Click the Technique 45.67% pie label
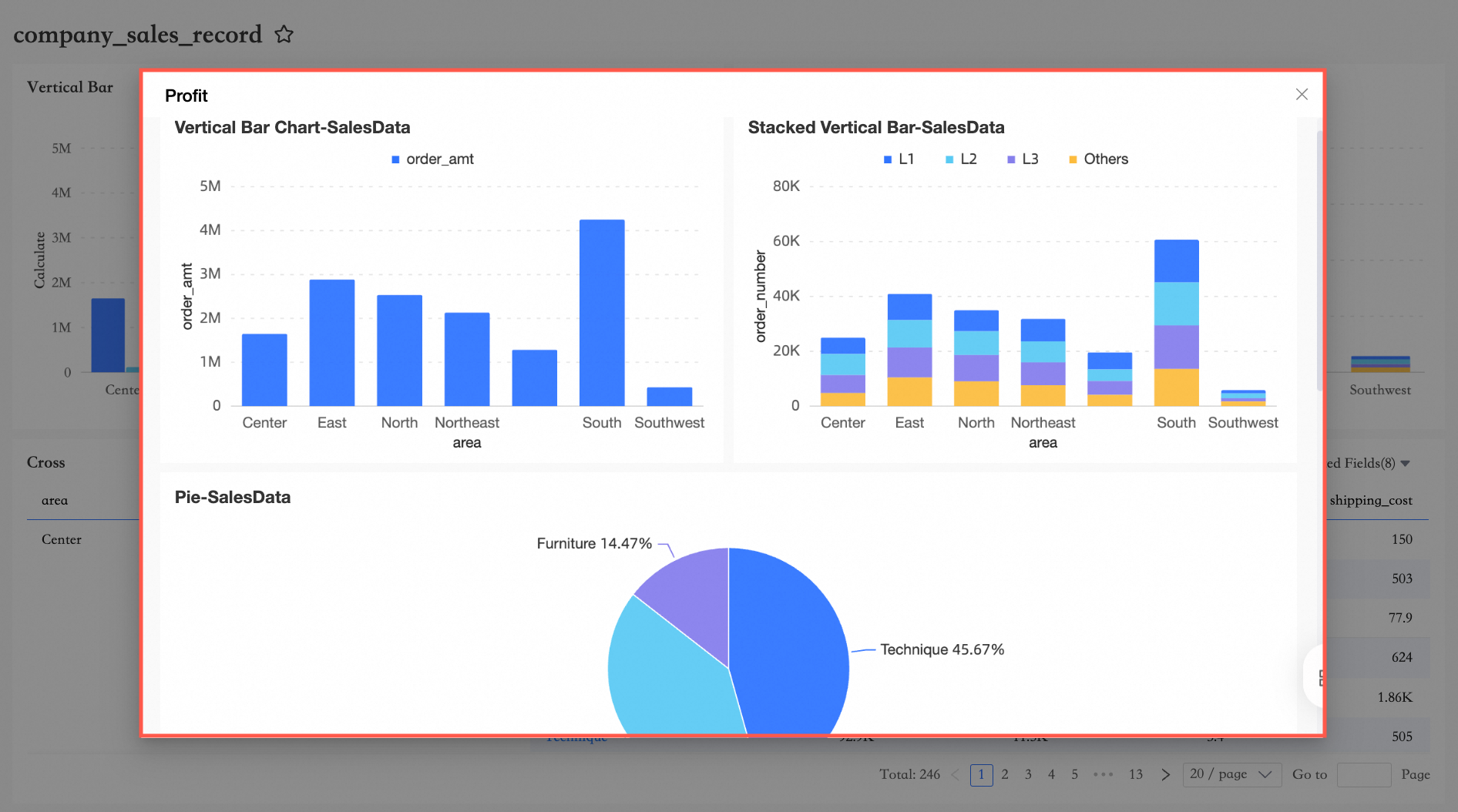The height and width of the screenshot is (812, 1458). pyautogui.click(x=942, y=649)
